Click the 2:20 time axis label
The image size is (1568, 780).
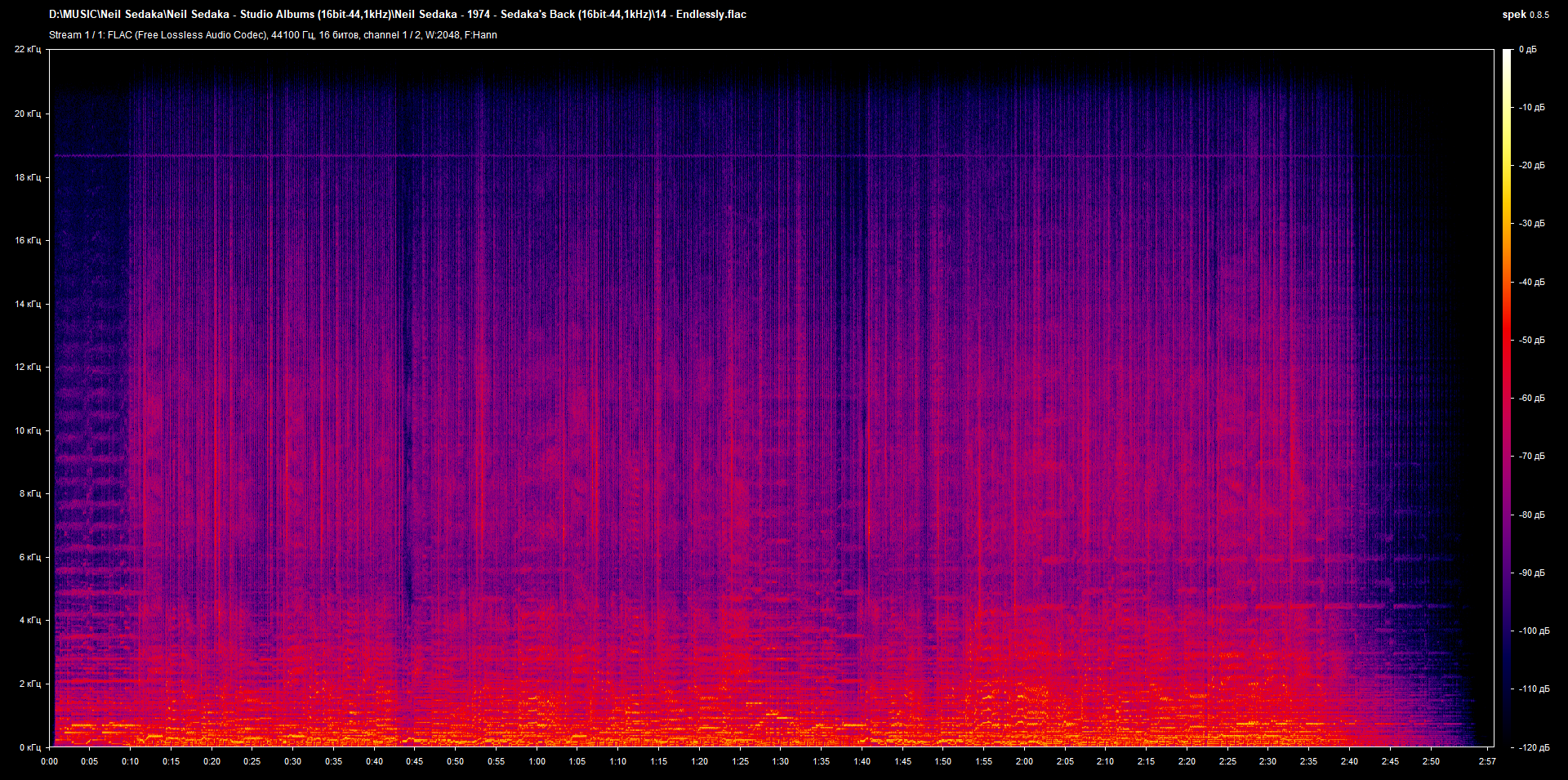[1187, 762]
